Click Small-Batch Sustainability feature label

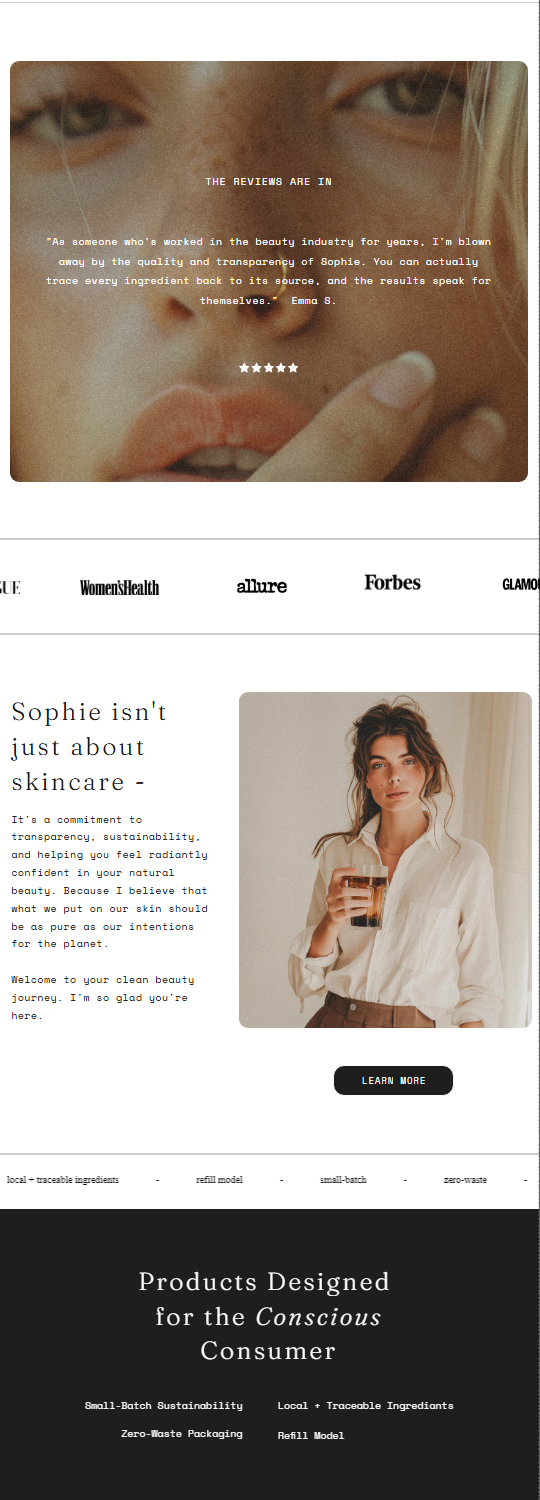click(x=164, y=1405)
